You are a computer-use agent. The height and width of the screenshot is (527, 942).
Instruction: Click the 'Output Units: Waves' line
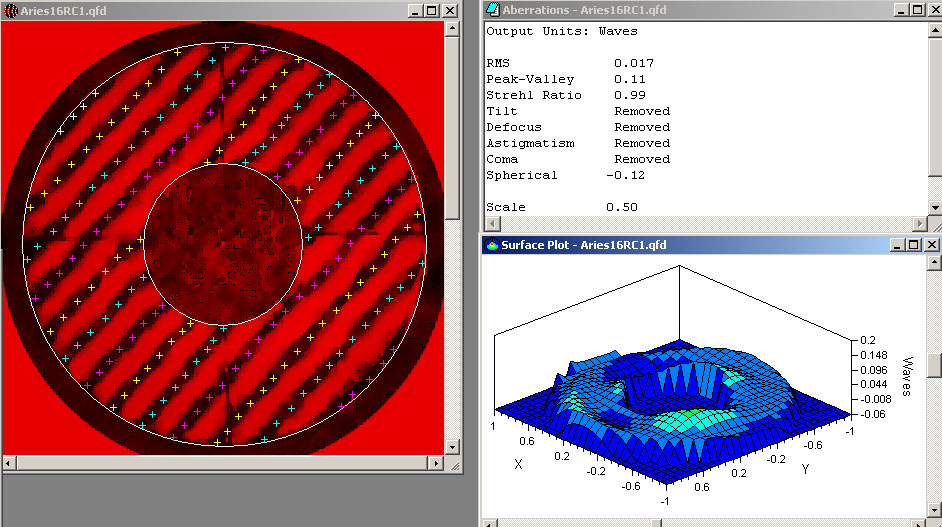562,31
